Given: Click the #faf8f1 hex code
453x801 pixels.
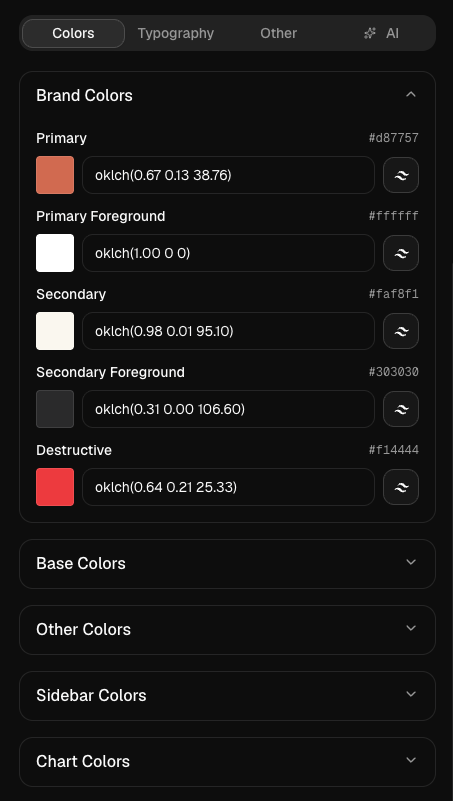Looking at the screenshot, I should (x=394, y=294).
